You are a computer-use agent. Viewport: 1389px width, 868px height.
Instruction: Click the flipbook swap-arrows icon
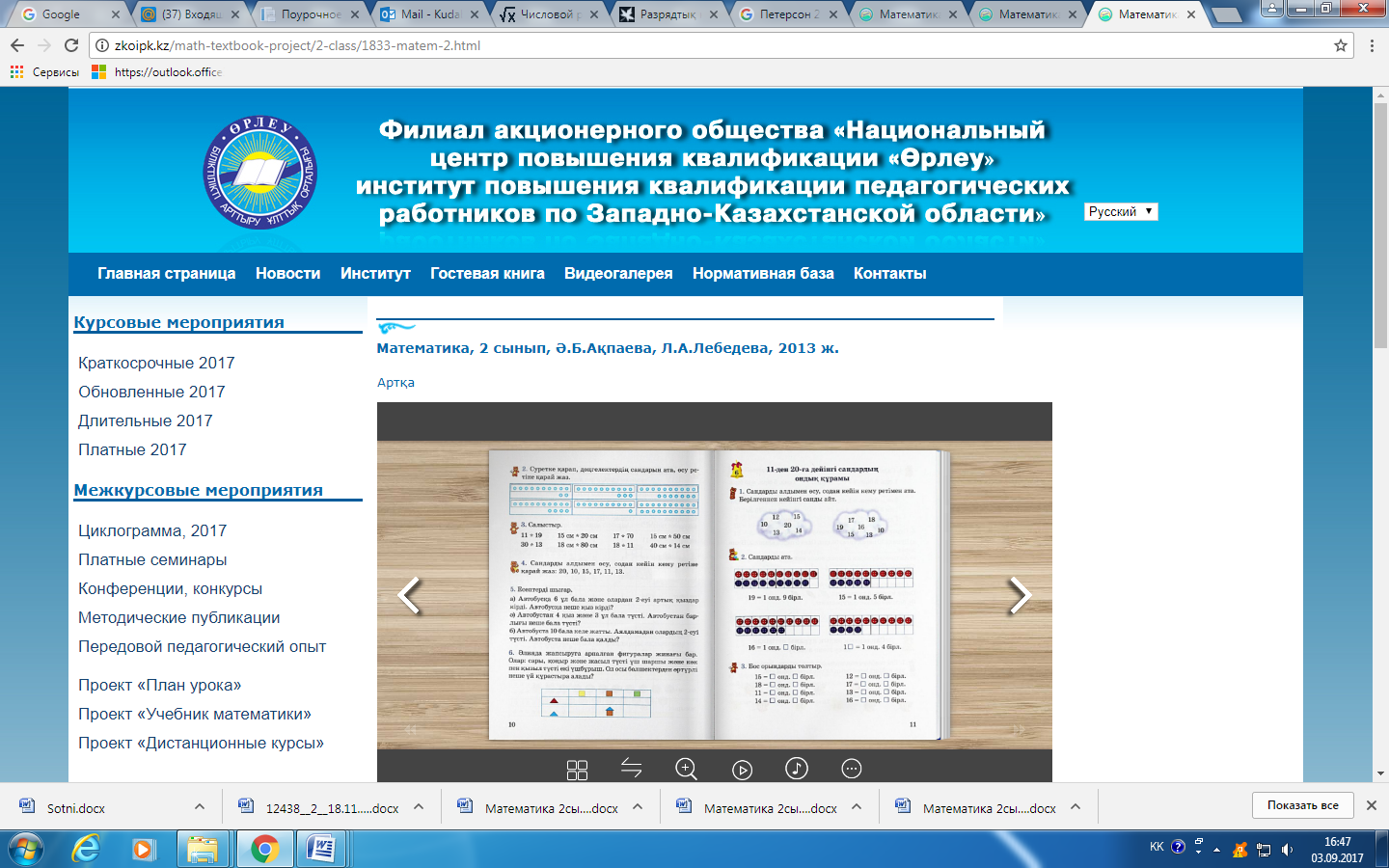pos(631,769)
